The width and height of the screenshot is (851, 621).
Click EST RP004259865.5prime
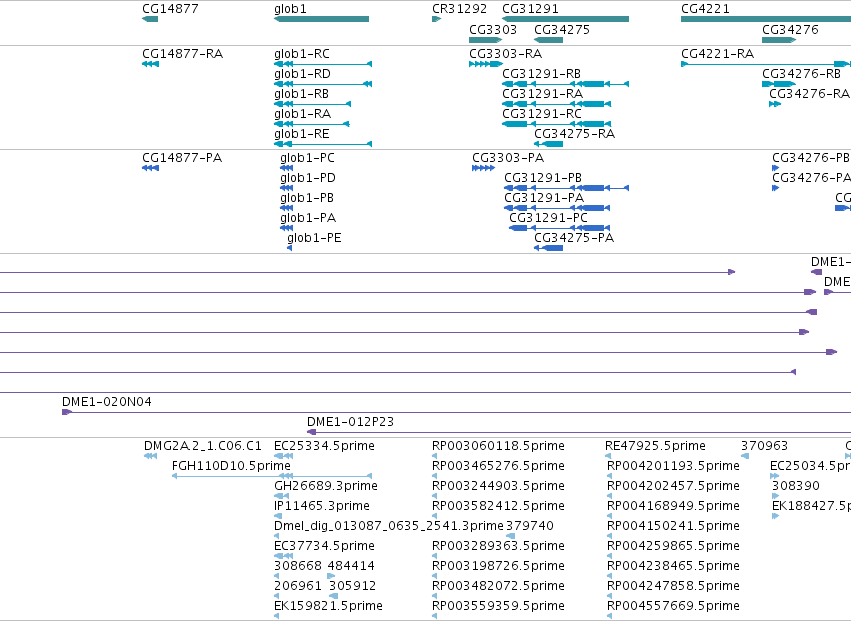click(673, 546)
